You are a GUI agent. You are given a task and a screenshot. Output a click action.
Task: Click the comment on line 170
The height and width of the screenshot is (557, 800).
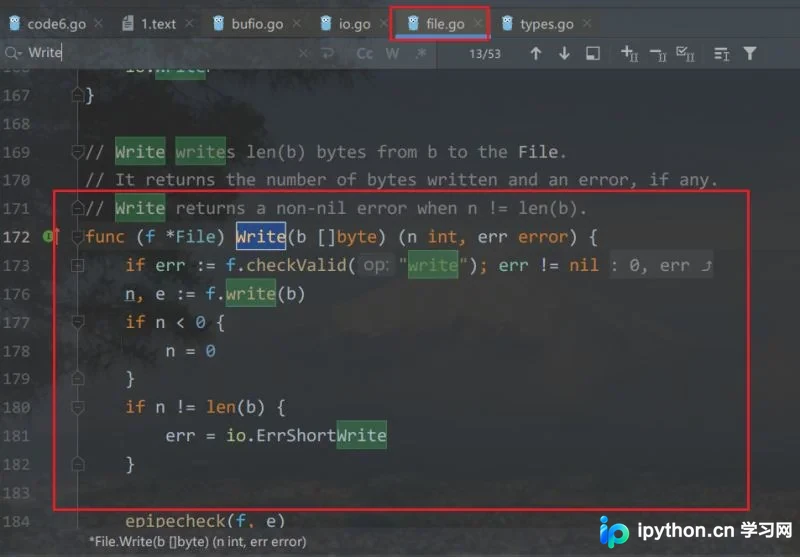point(402,180)
